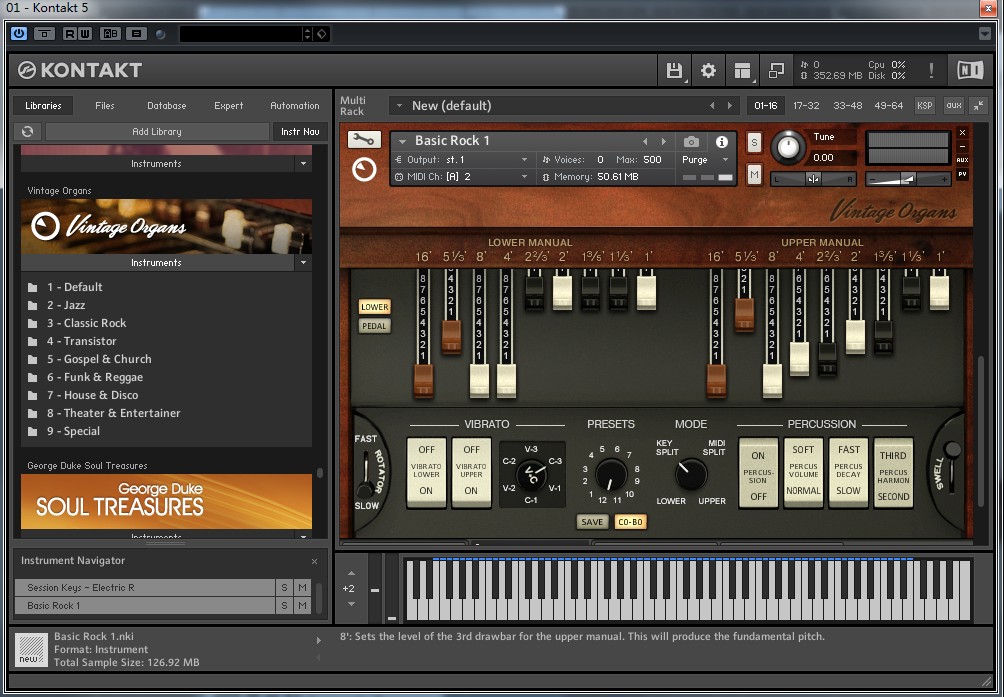This screenshot has width=1004, height=697.
Task: Open the host window menu arrow
Action: (985, 33)
